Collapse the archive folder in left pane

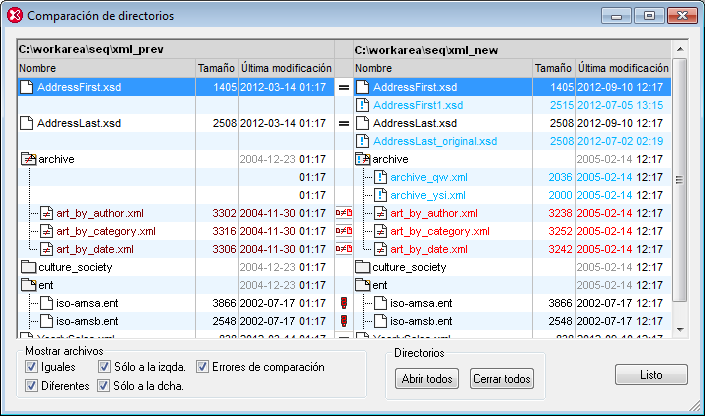(x=28, y=159)
